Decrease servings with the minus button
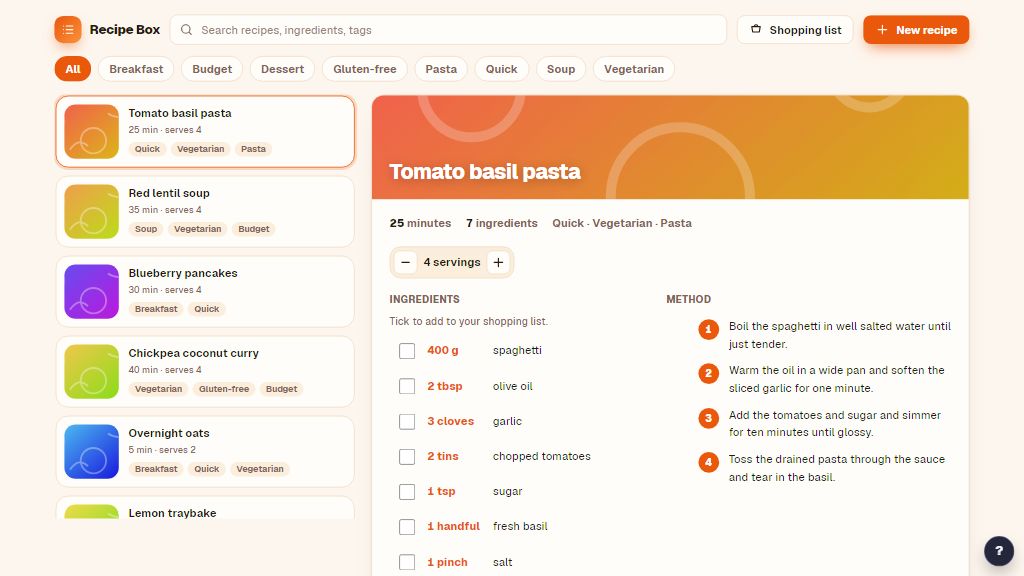This screenshot has height=576, width=1024. [406, 263]
